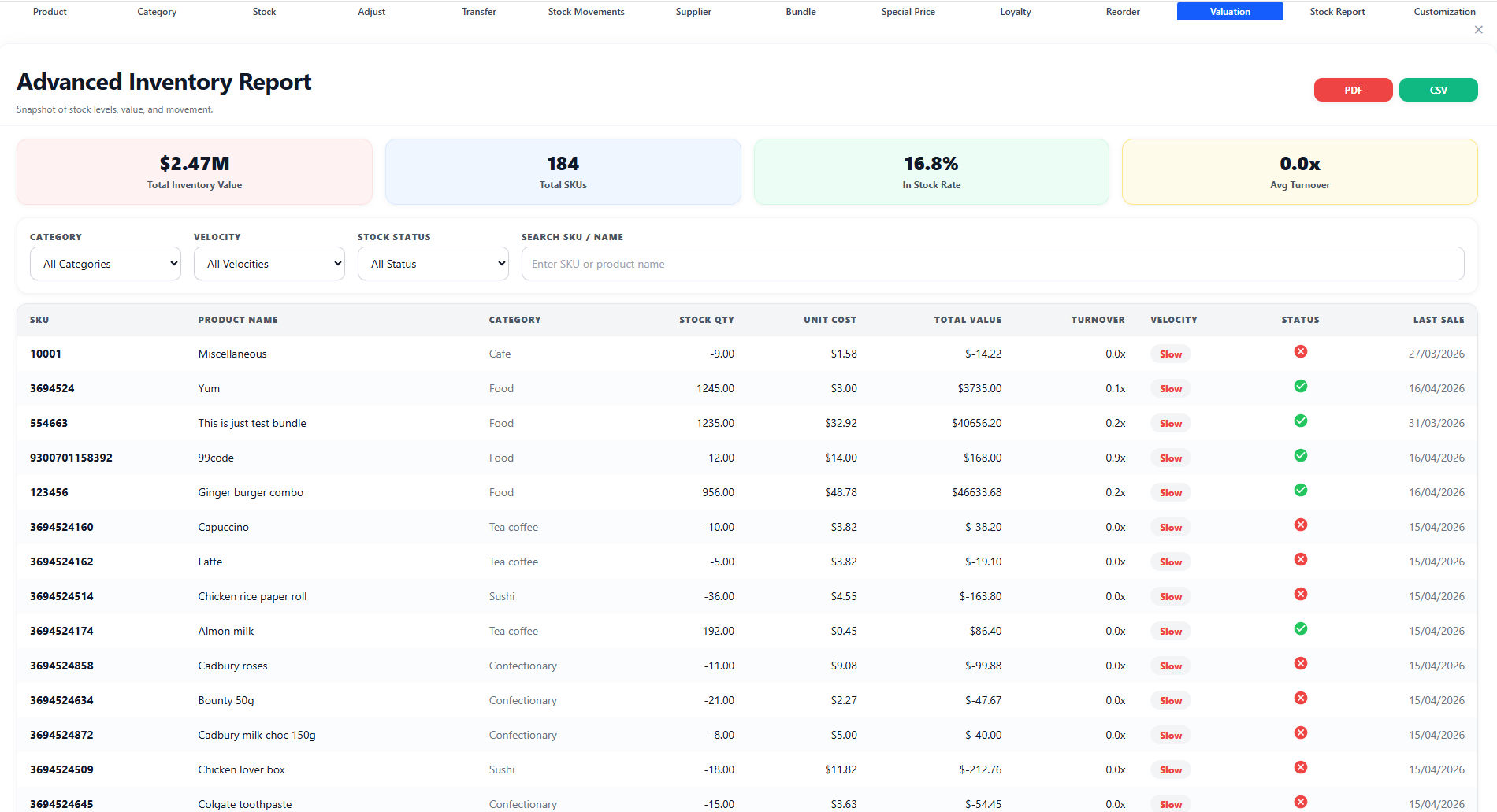Screen dimensions: 1497x812
Task: Open the Adjust tab
Action: [x=372, y=12]
